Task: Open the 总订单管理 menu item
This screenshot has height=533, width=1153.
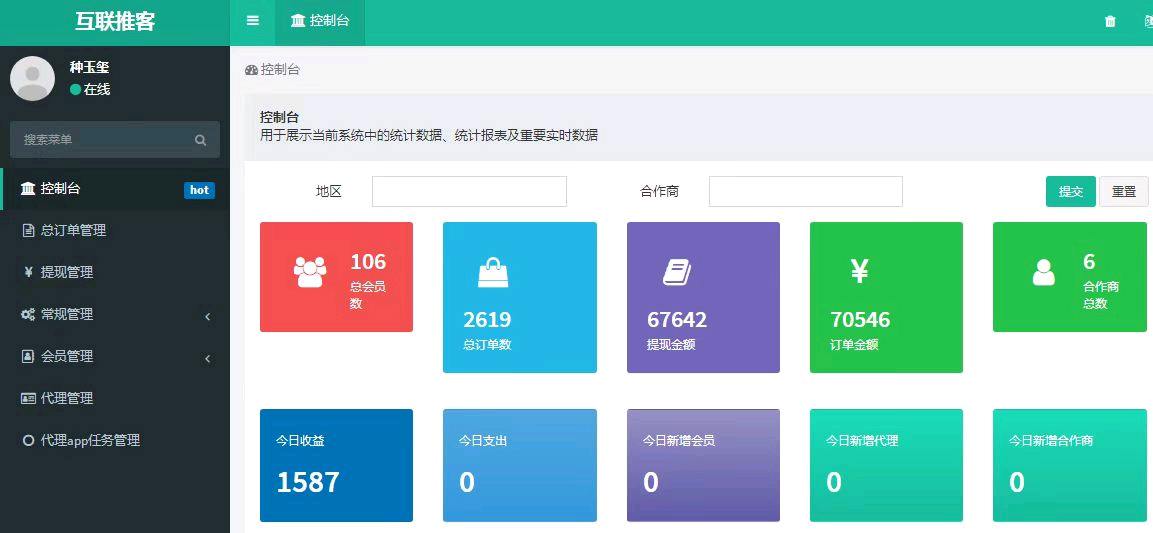Action: click(73, 230)
